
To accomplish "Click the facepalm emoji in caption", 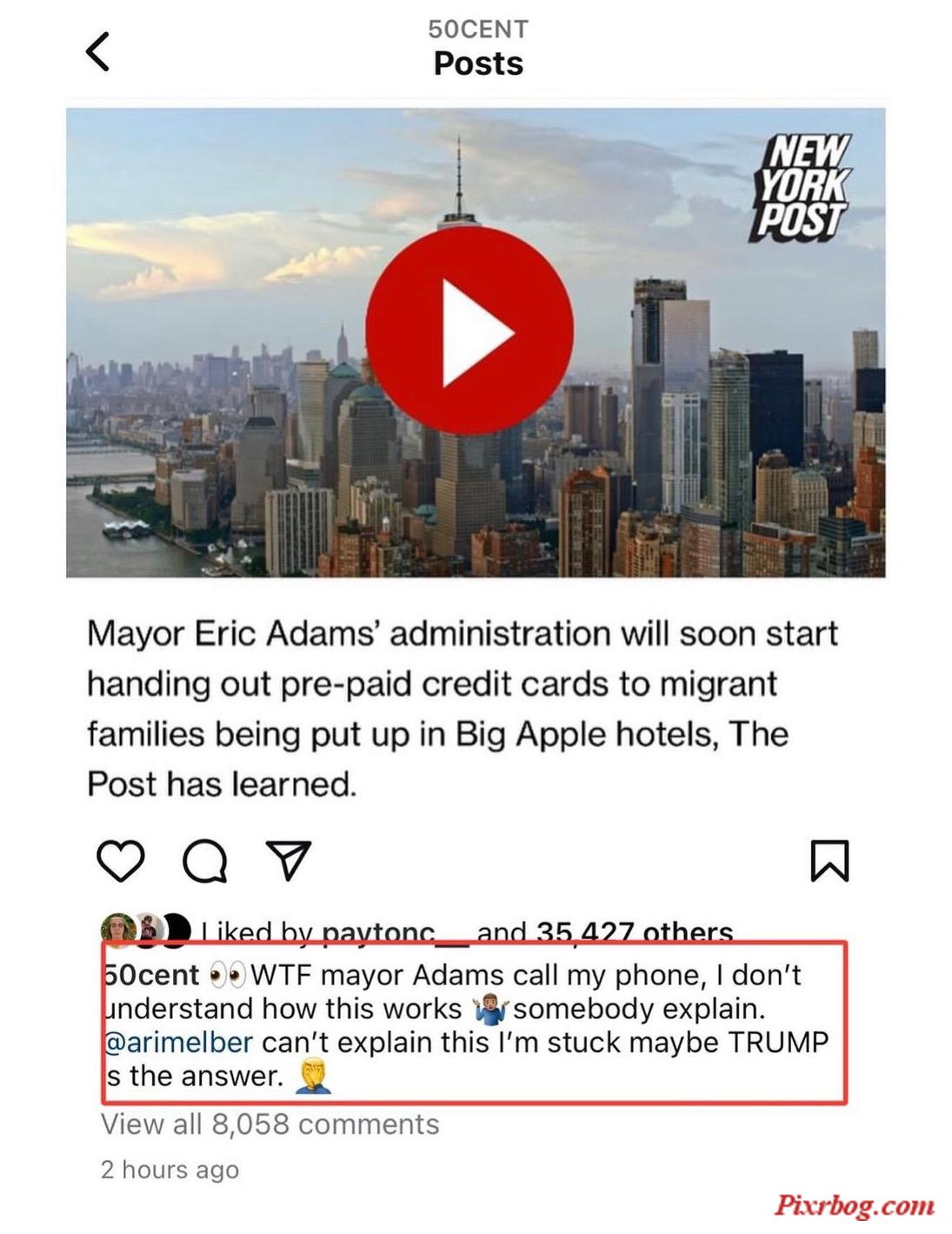I will [x=313, y=1077].
